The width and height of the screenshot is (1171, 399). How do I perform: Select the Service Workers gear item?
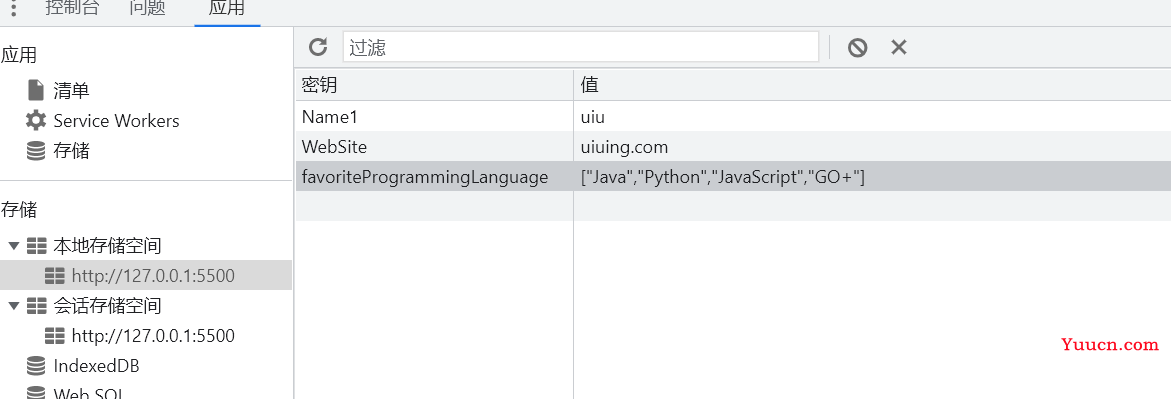click(102, 120)
